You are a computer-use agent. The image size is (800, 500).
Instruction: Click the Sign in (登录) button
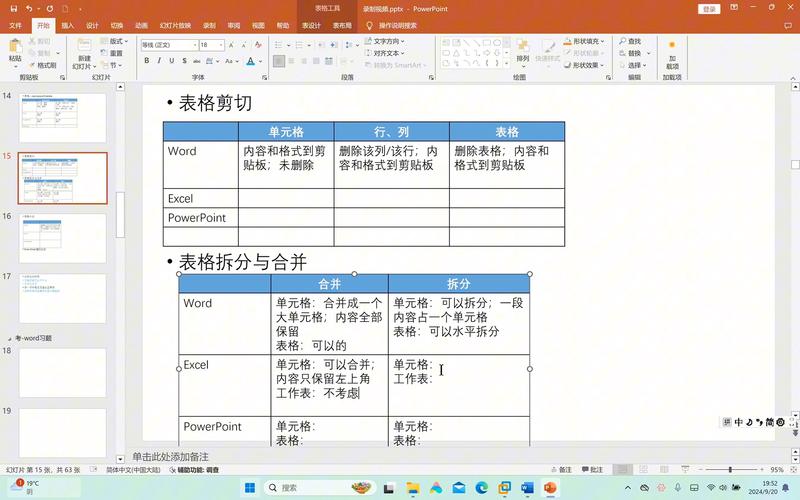709,9
